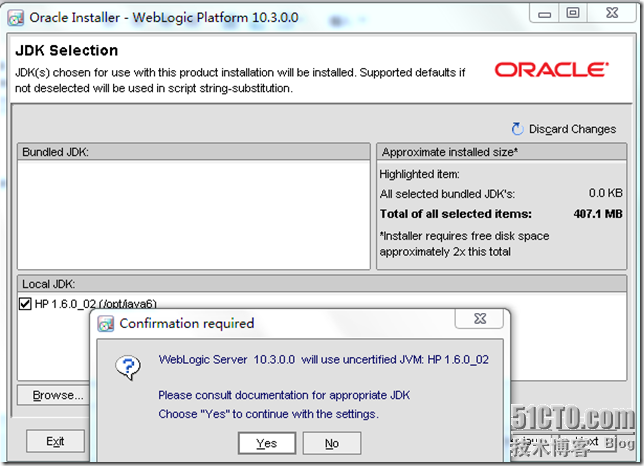Screen dimensions: 644x466
Task: Click the 'Choose "Yes" to continue' message line
Action: tap(269, 414)
